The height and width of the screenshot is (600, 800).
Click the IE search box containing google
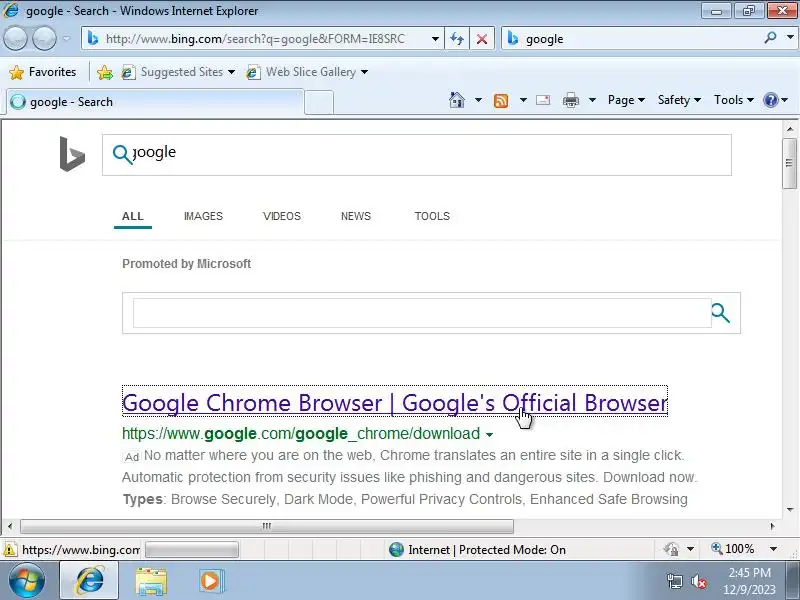pyautogui.click(x=633, y=39)
